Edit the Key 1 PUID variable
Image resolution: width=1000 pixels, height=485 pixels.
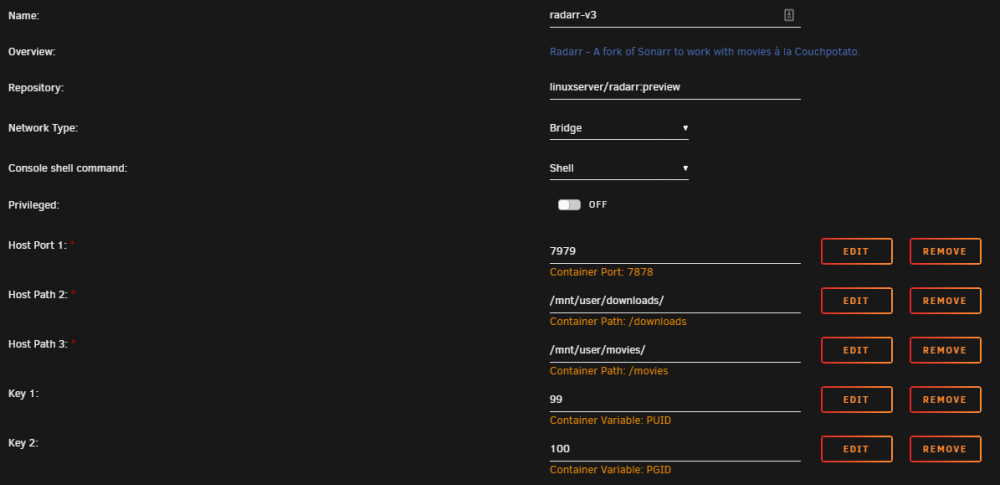click(856, 399)
